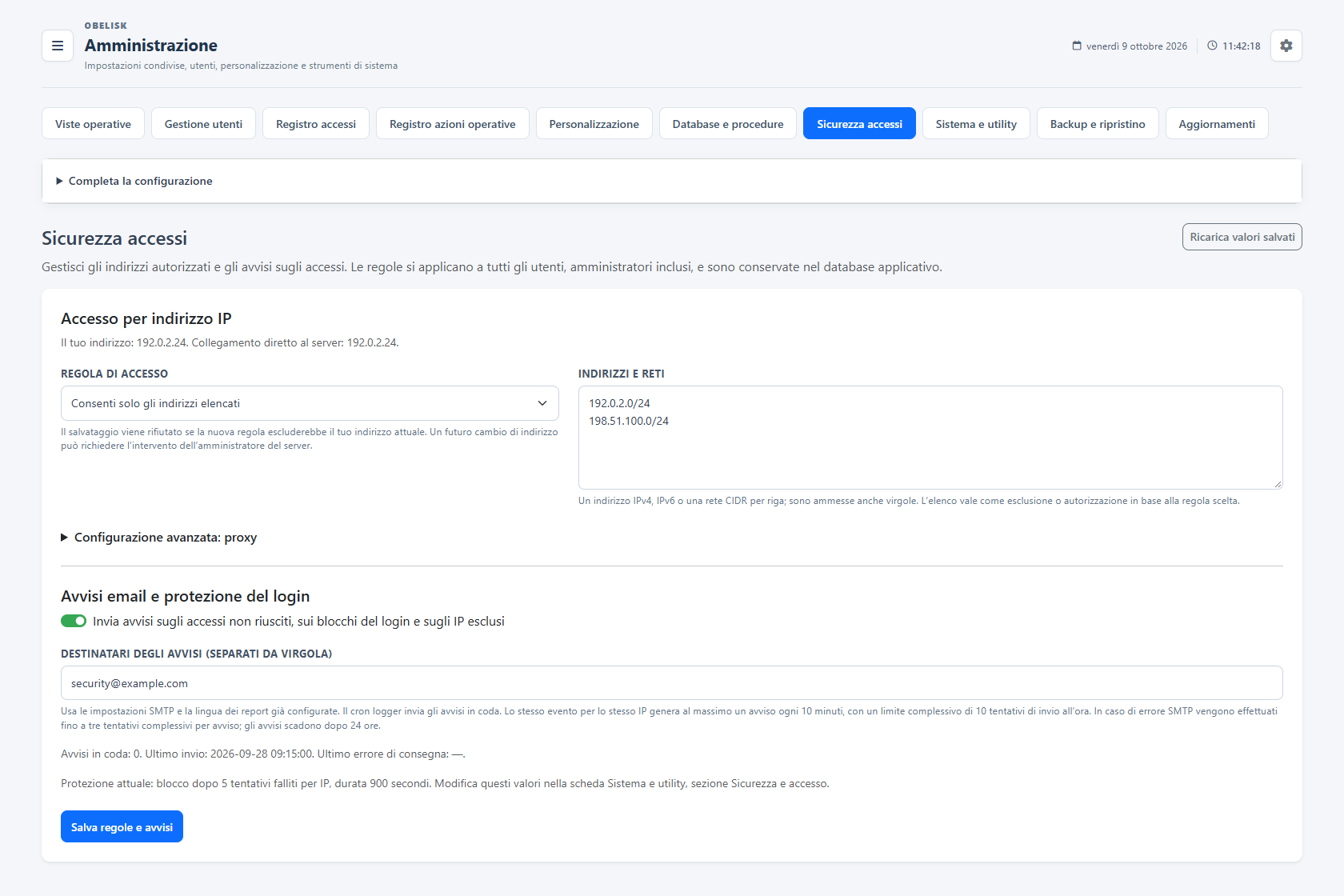The width and height of the screenshot is (1344, 896).
Task: Click the 198.51.100.0/24 network entry
Action: coord(629,421)
